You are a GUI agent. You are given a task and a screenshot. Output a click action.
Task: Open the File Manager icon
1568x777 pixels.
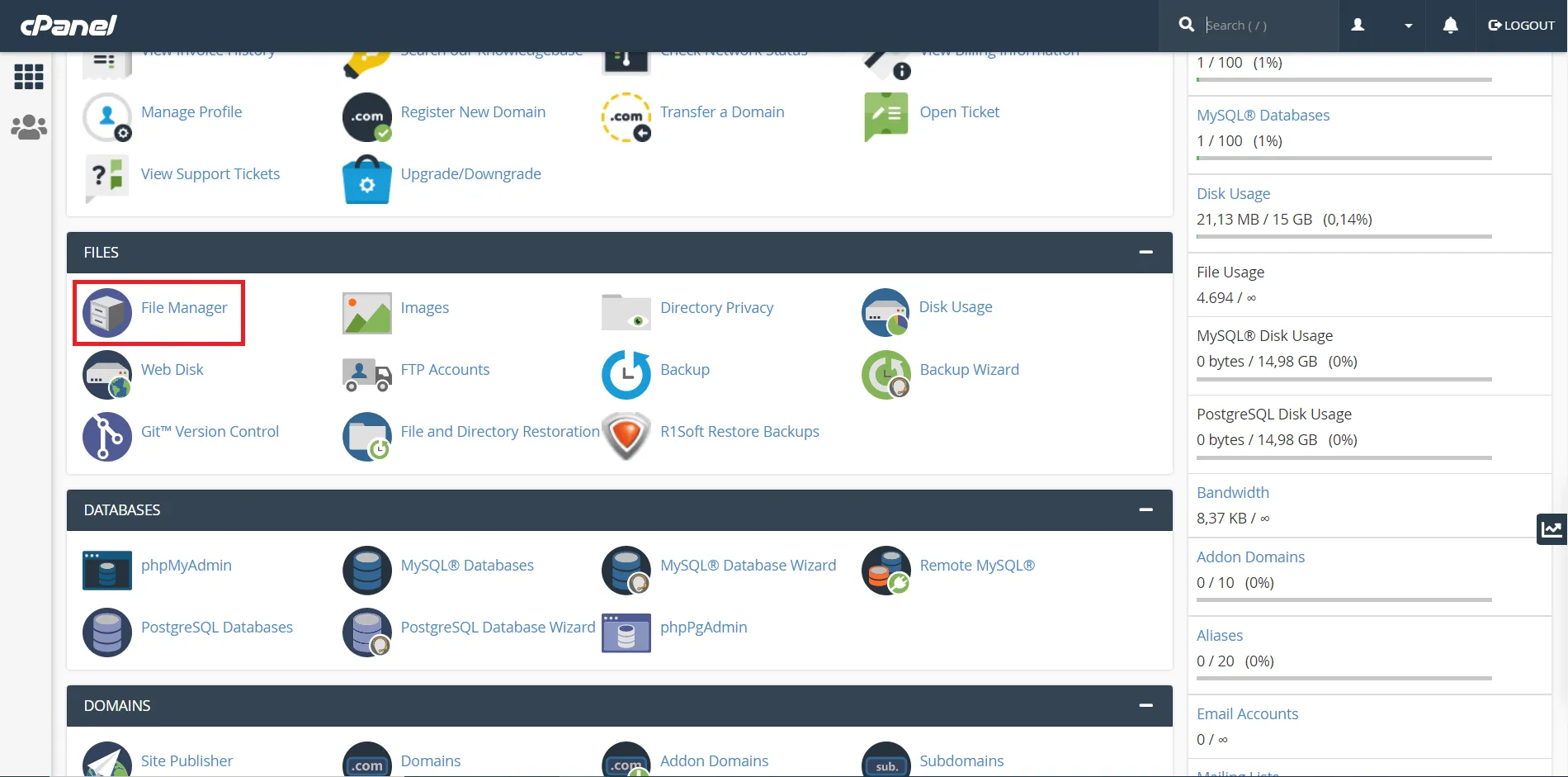(x=107, y=313)
